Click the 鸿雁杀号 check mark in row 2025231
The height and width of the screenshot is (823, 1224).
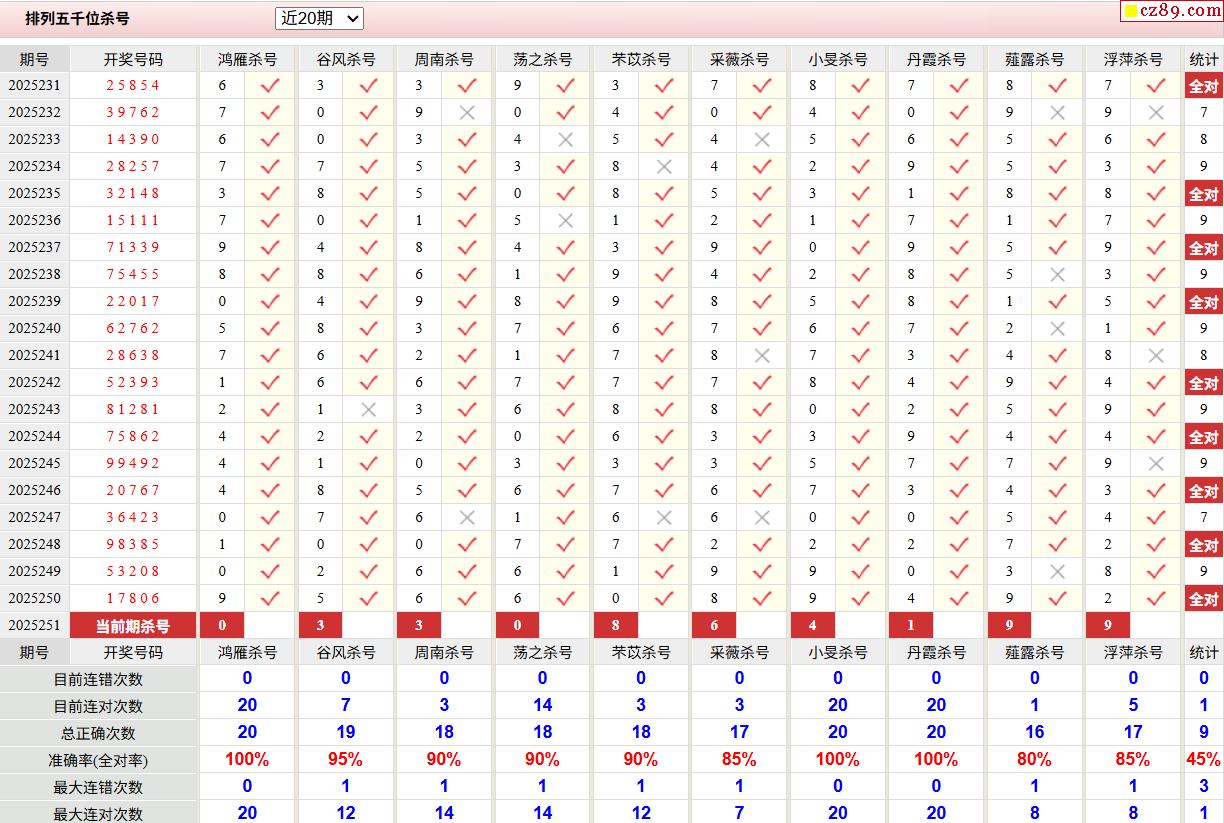pyautogui.click(x=270, y=86)
